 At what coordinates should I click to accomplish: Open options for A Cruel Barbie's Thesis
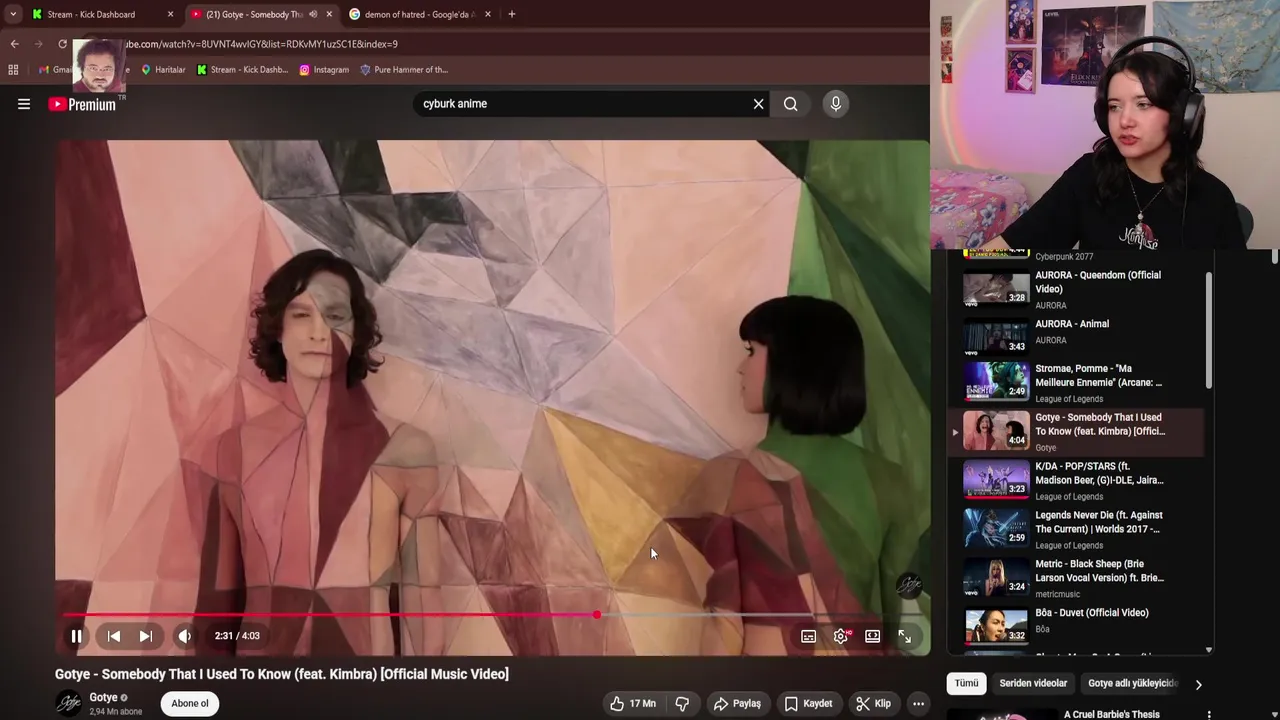(x=1208, y=714)
